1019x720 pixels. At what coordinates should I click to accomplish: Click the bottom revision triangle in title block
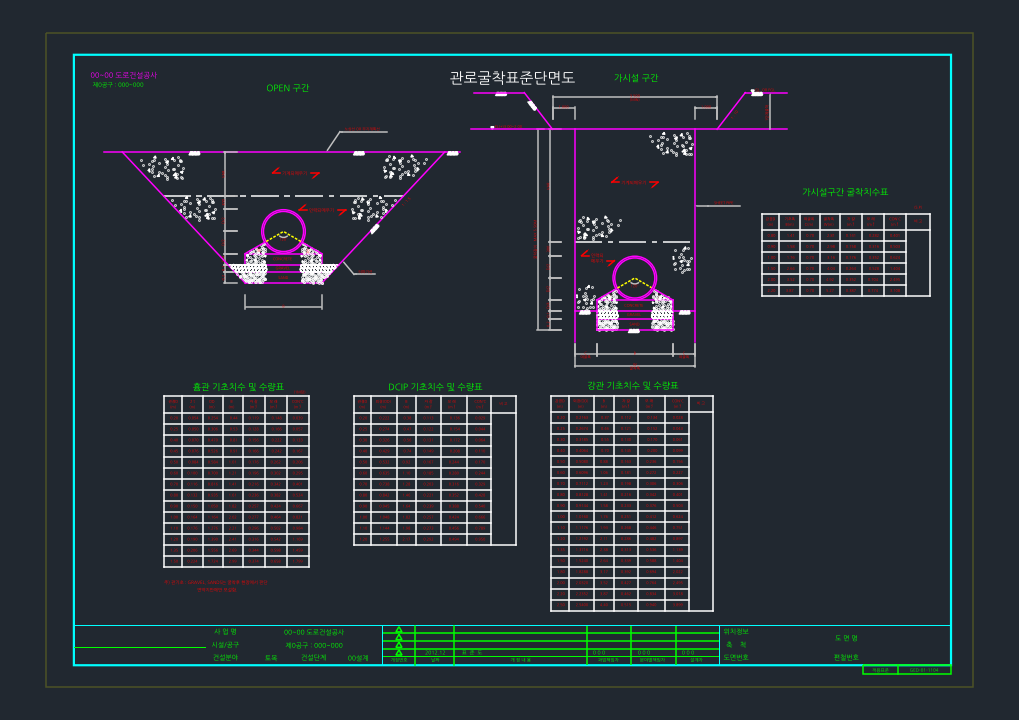pos(399,652)
